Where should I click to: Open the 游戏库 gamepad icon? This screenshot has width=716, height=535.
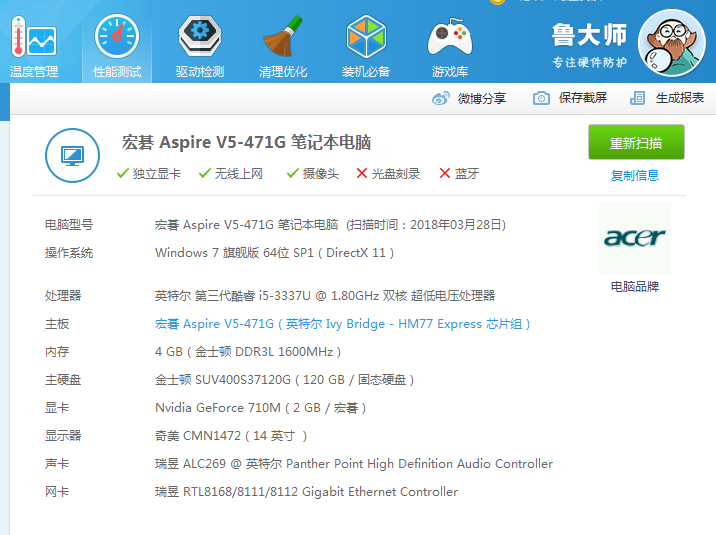click(x=449, y=40)
